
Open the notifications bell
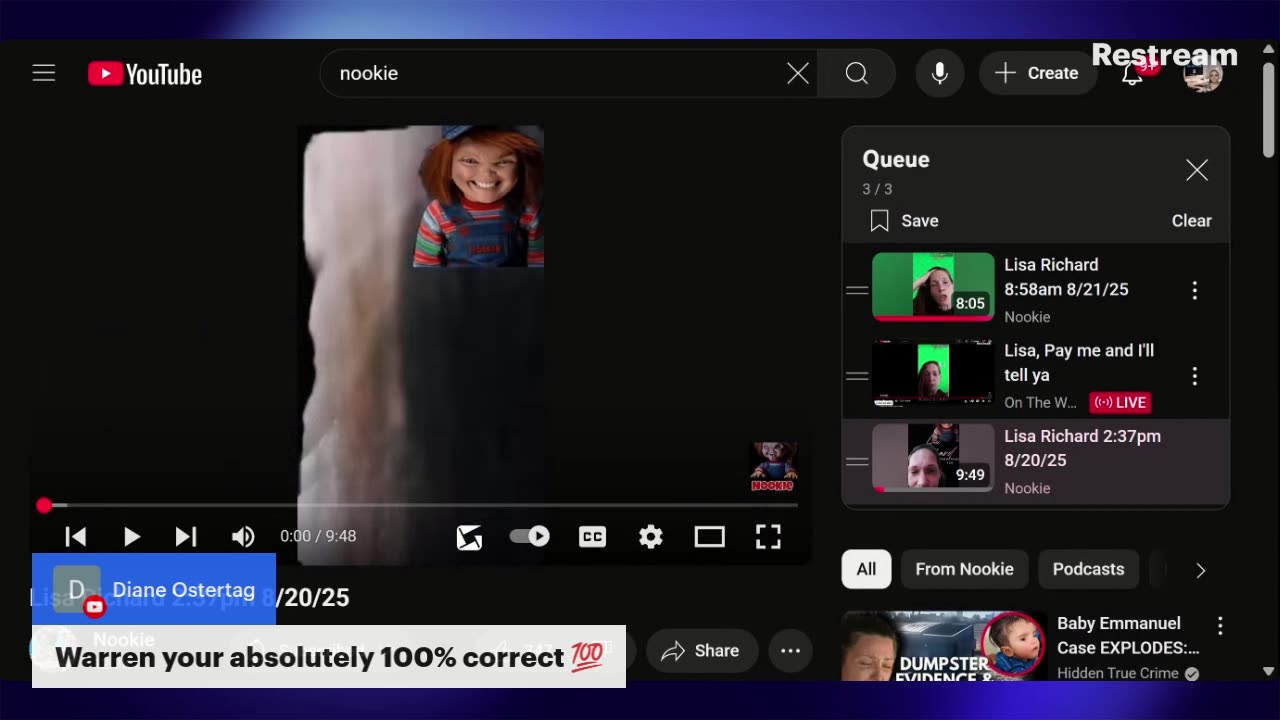coord(1132,74)
